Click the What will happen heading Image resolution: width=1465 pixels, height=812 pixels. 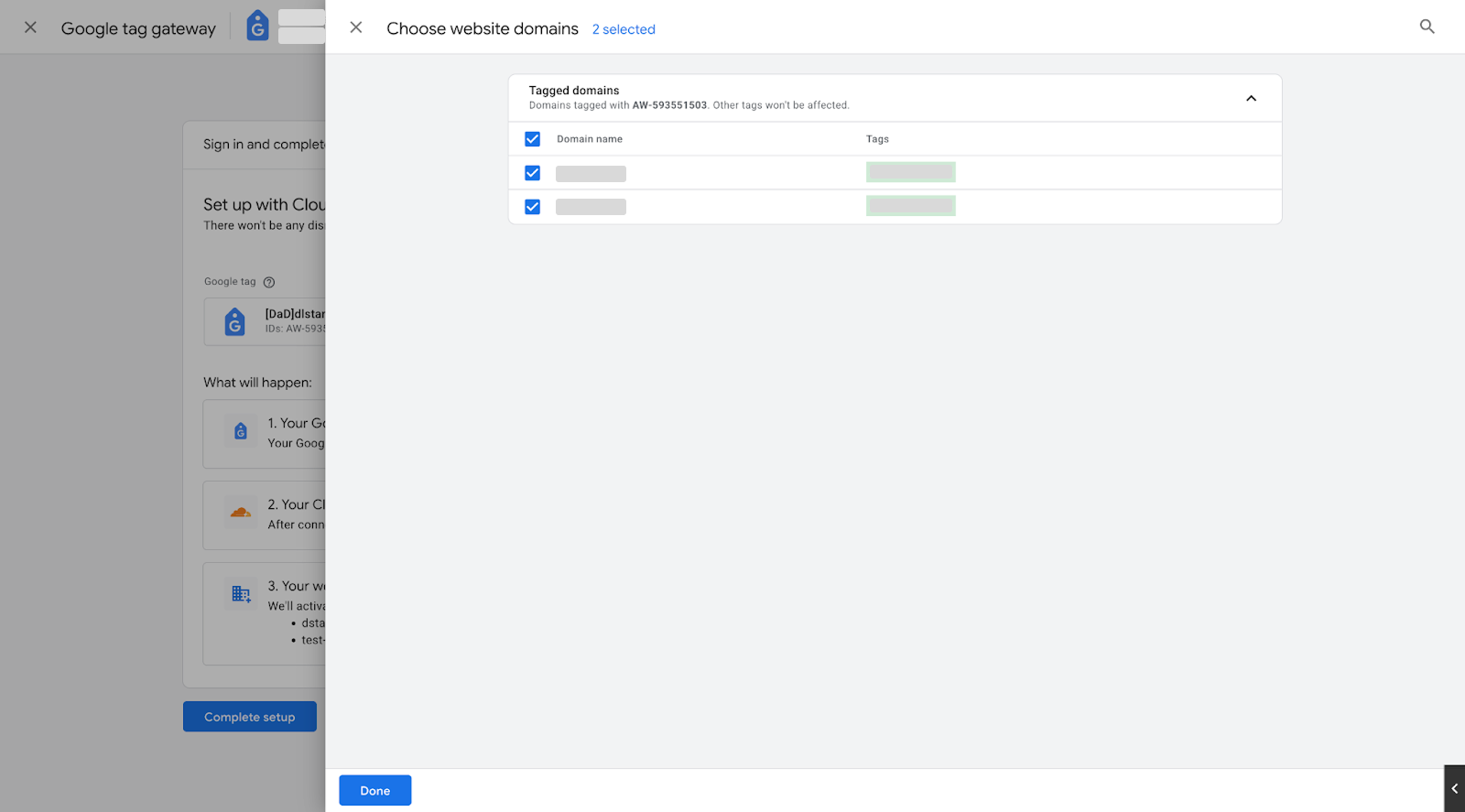[x=257, y=383]
